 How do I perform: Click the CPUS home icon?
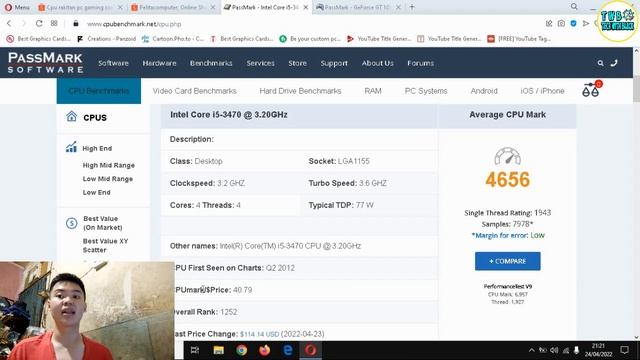pyautogui.click(x=71, y=117)
